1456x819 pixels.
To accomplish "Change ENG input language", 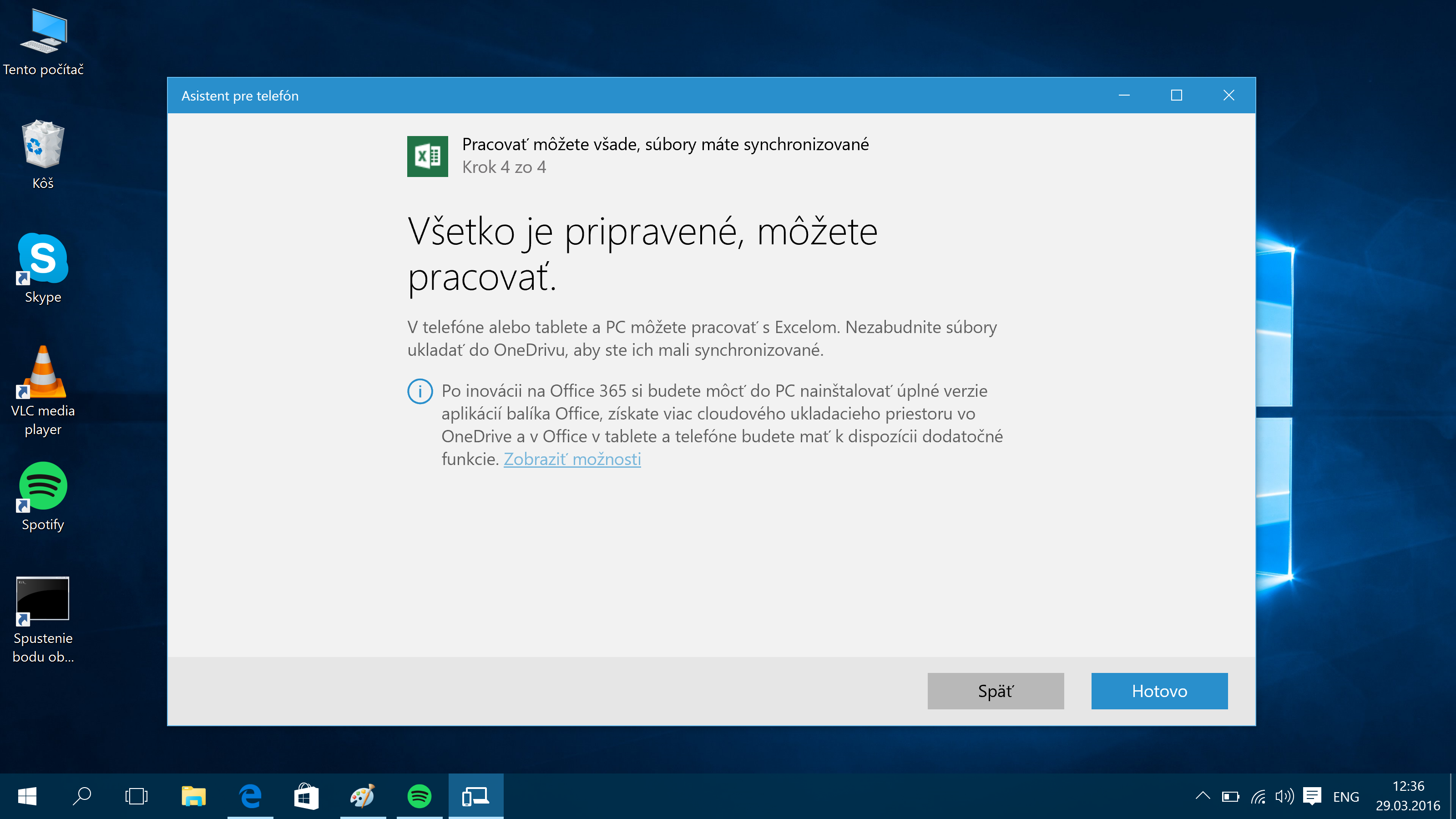I will [x=1346, y=796].
